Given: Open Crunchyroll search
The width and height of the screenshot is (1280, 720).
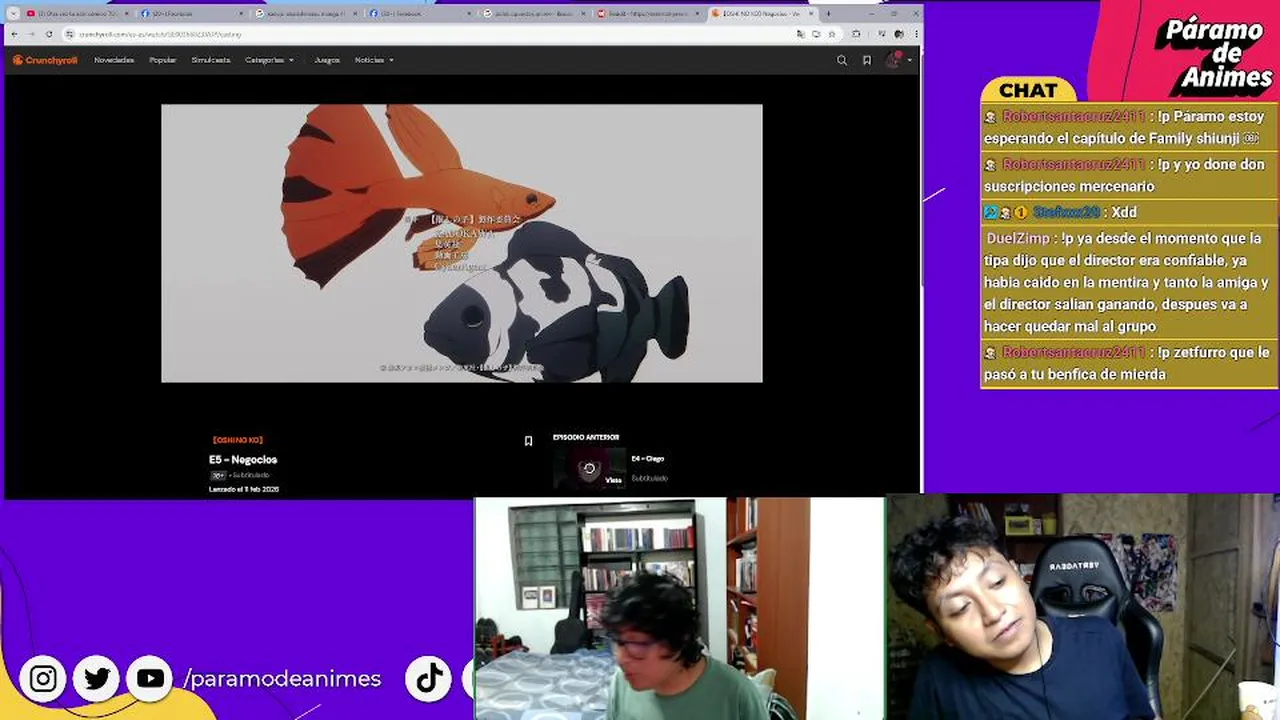Looking at the screenshot, I should pyautogui.click(x=842, y=60).
